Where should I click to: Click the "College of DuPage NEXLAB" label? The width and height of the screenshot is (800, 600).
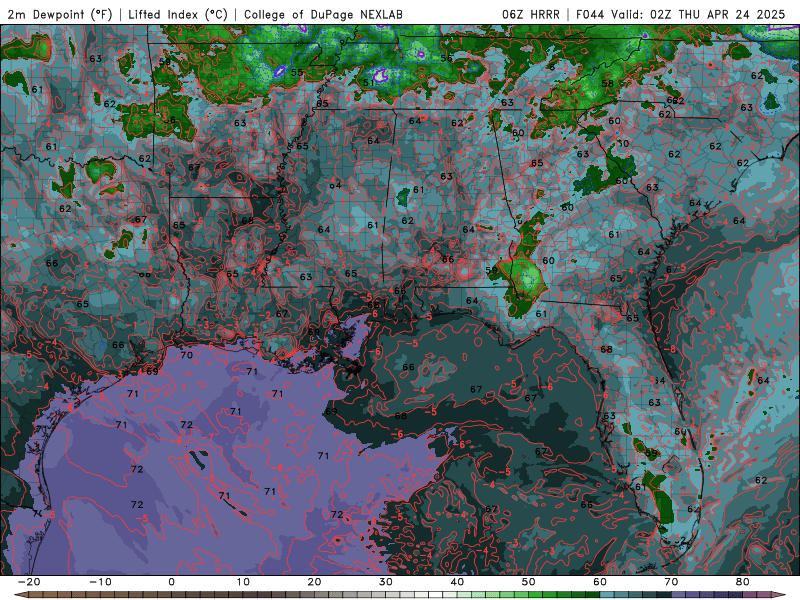323,15
